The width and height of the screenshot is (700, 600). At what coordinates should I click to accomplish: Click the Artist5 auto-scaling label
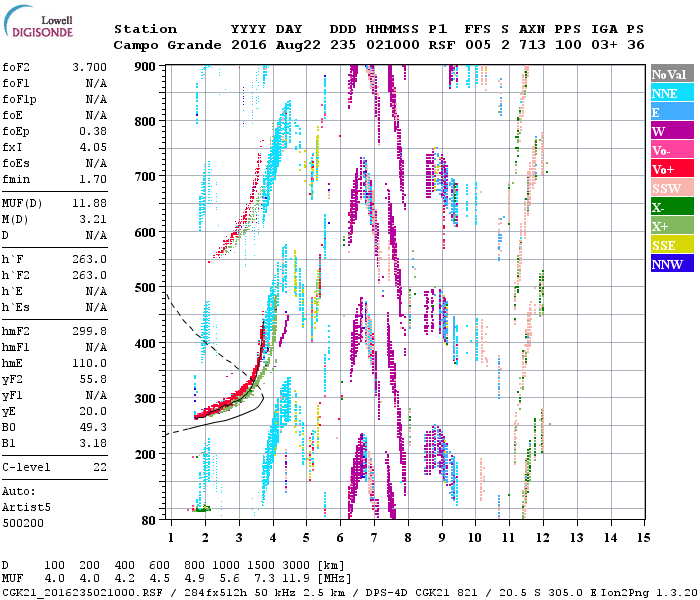click(x=26, y=508)
